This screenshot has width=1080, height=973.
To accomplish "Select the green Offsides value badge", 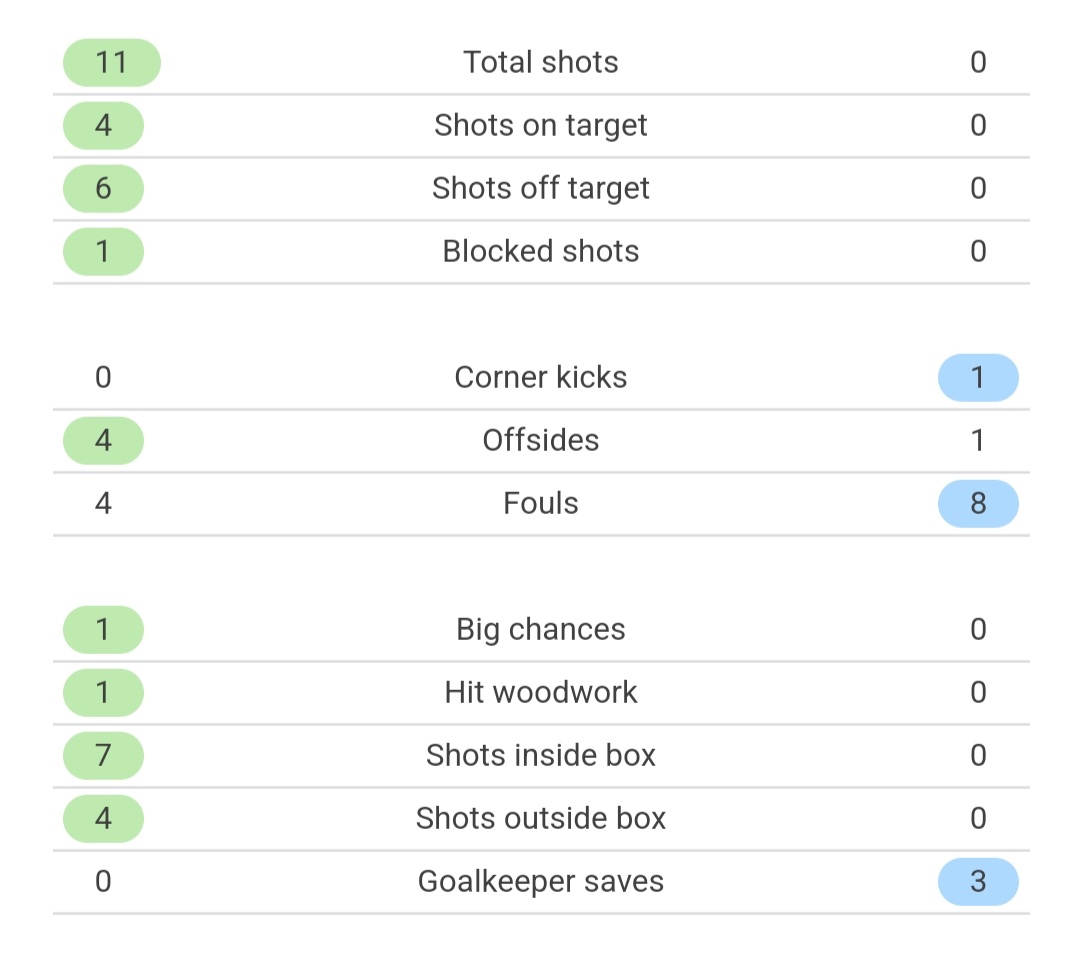I will [x=103, y=441].
